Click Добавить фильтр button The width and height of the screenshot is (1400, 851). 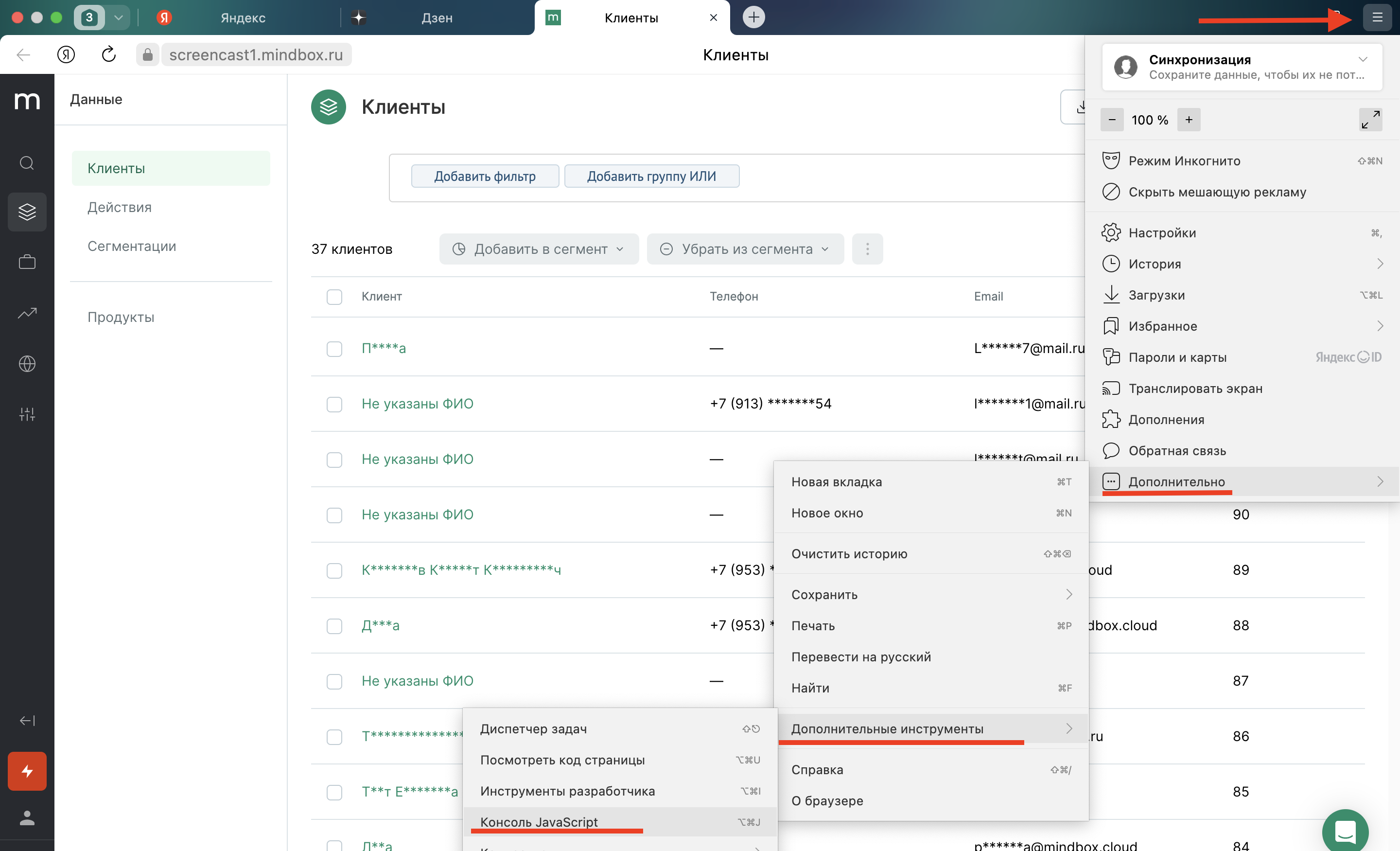(485, 176)
